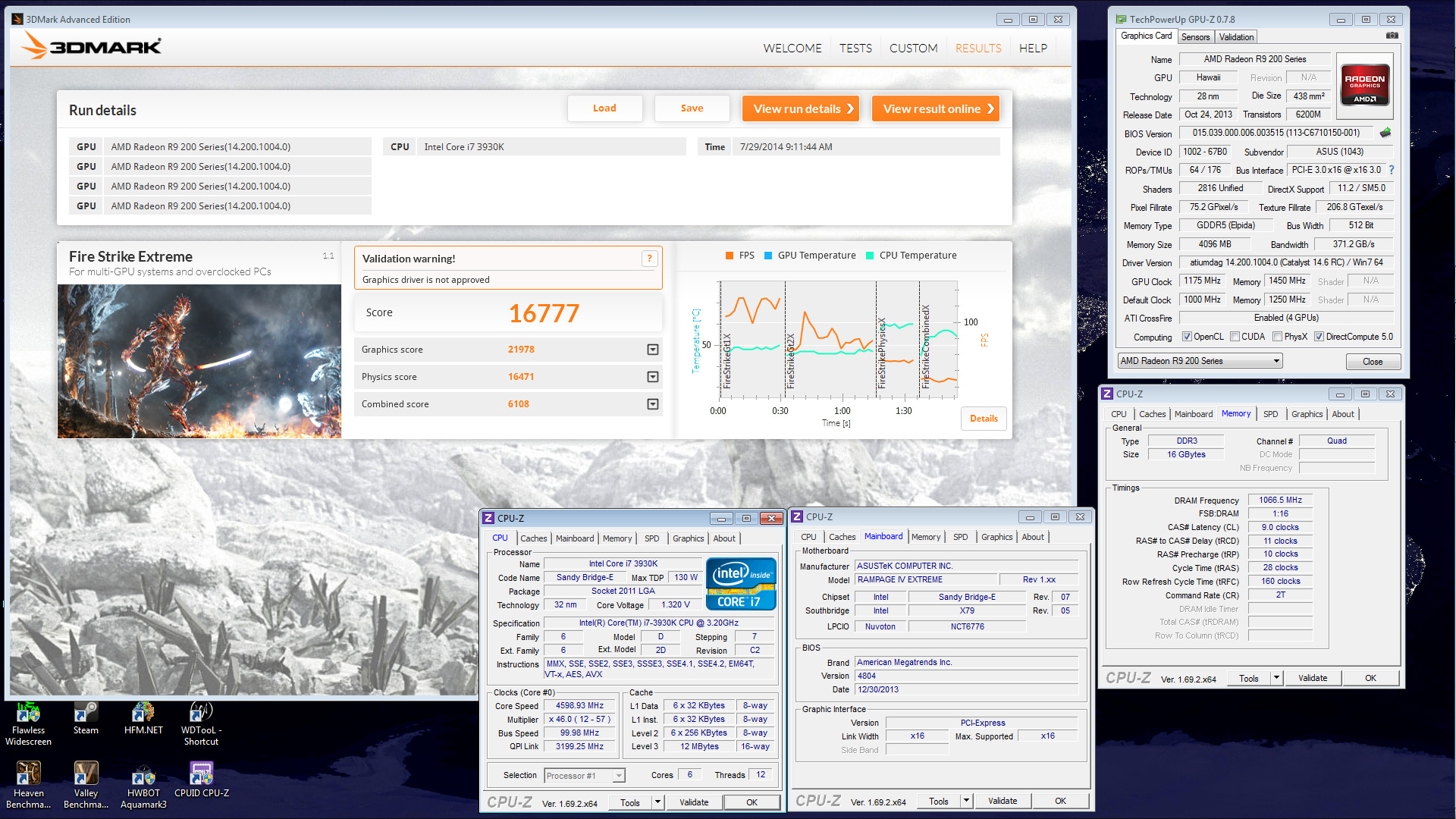1456x819 pixels.
Task: Click the GPU-Z screenshot camera icon
Action: 1392,36
